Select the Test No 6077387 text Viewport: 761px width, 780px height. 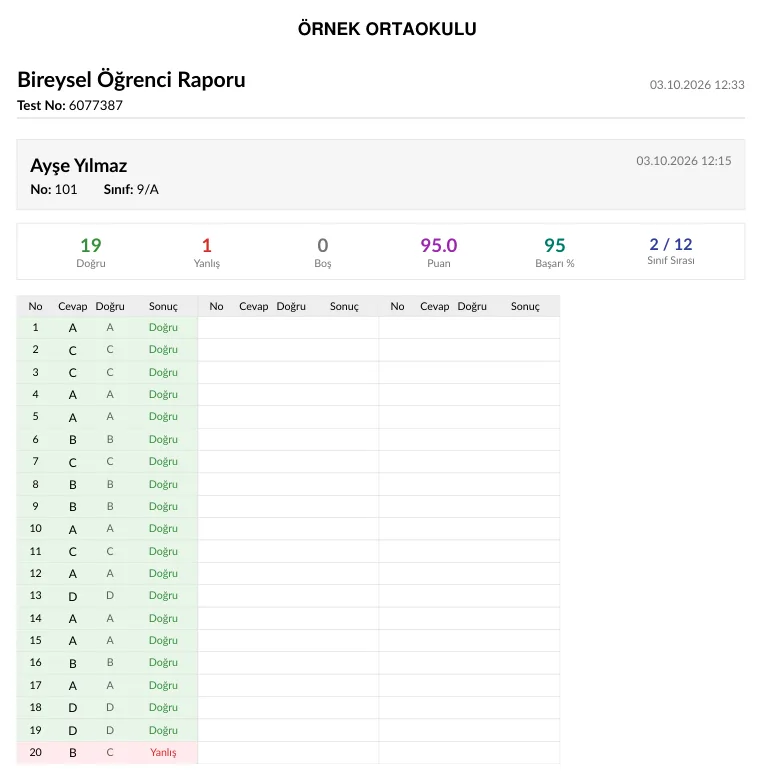tap(70, 105)
